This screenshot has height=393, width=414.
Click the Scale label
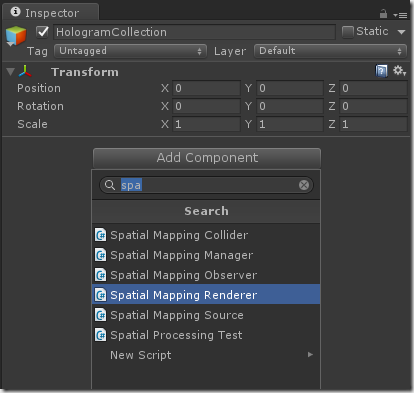click(32, 124)
